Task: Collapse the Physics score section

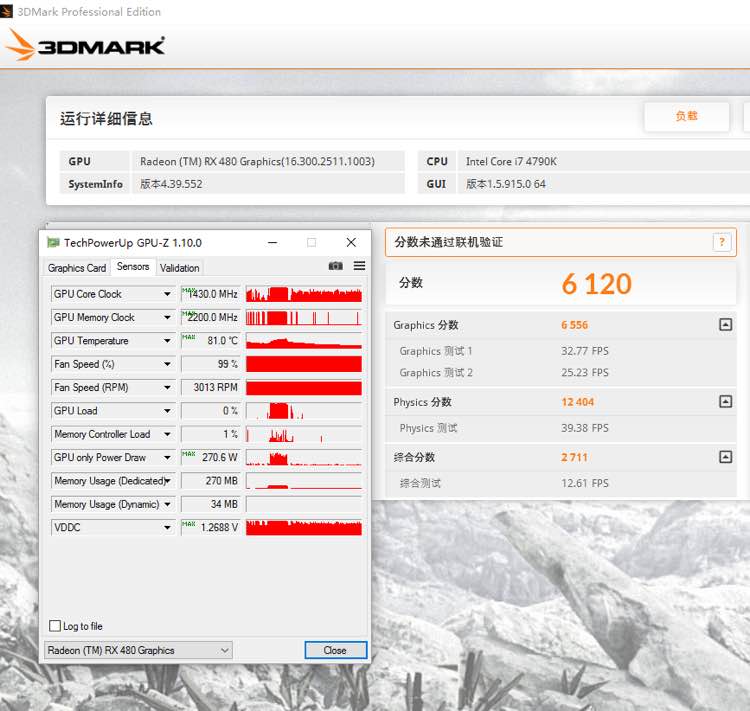Action: pyautogui.click(x=725, y=401)
